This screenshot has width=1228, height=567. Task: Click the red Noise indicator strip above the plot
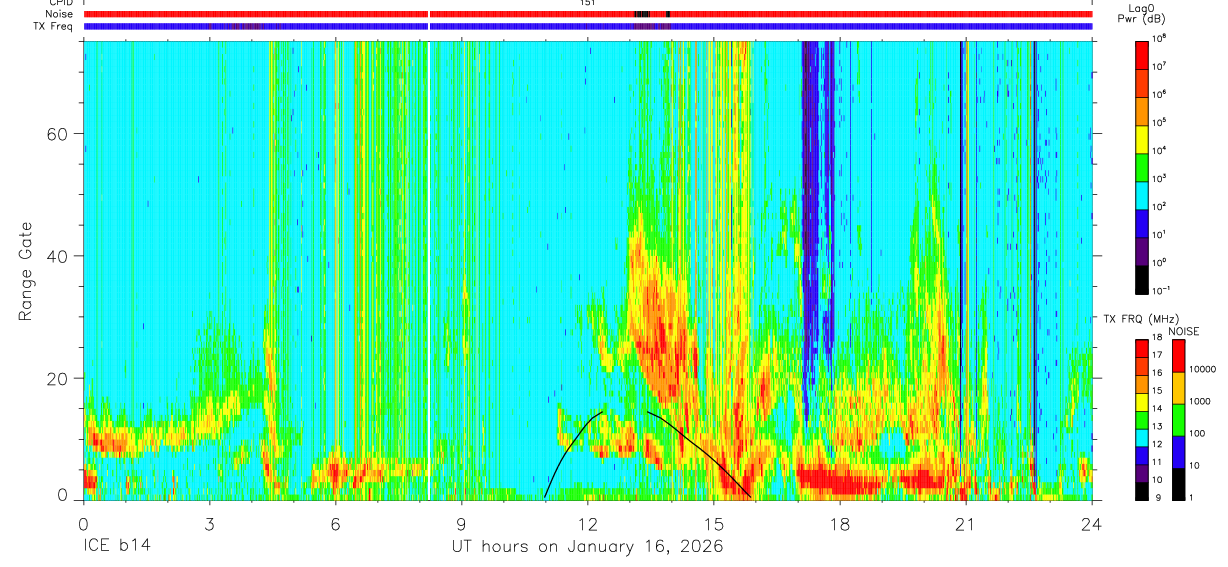(588, 14)
